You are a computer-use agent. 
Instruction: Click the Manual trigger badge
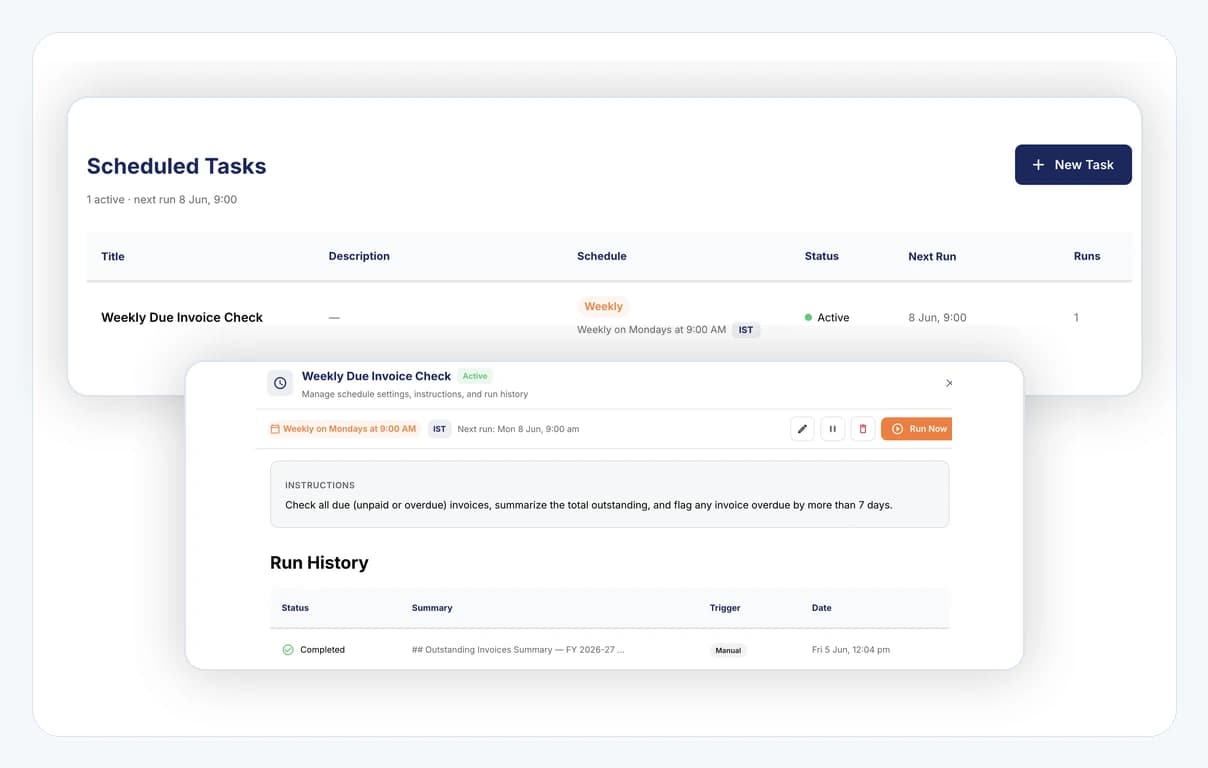728,650
